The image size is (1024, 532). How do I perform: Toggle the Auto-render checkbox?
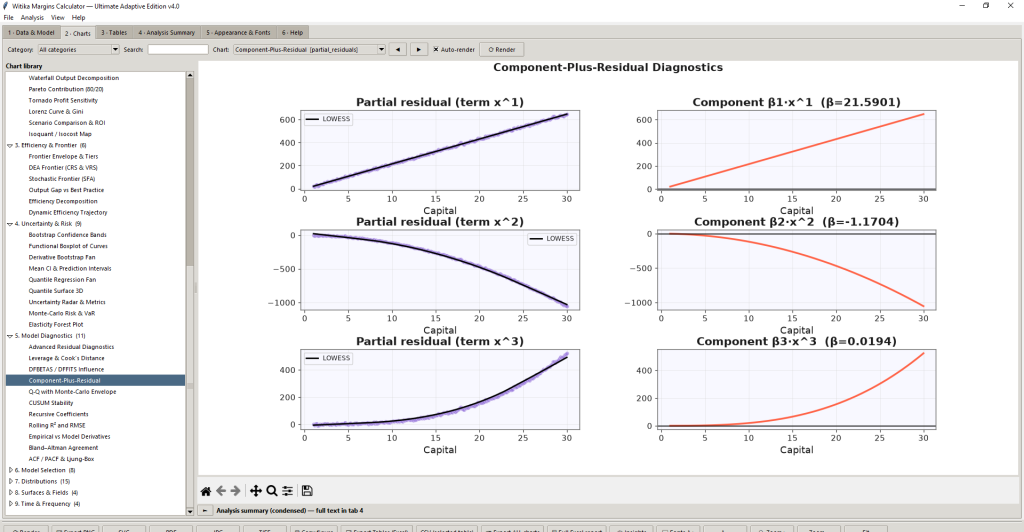(436, 50)
